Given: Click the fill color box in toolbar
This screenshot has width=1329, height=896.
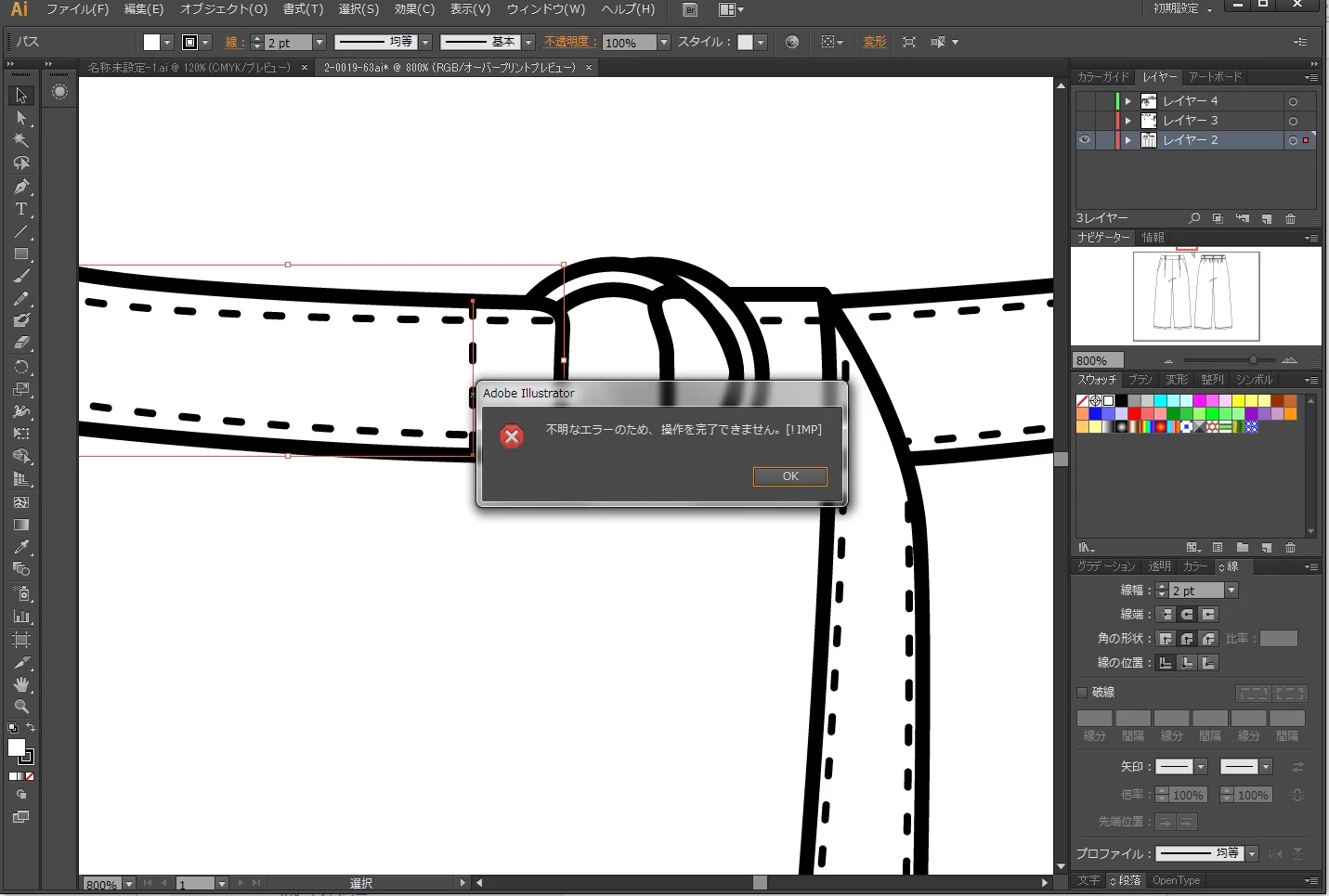Looking at the screenshot, I should tap(17, 747).
